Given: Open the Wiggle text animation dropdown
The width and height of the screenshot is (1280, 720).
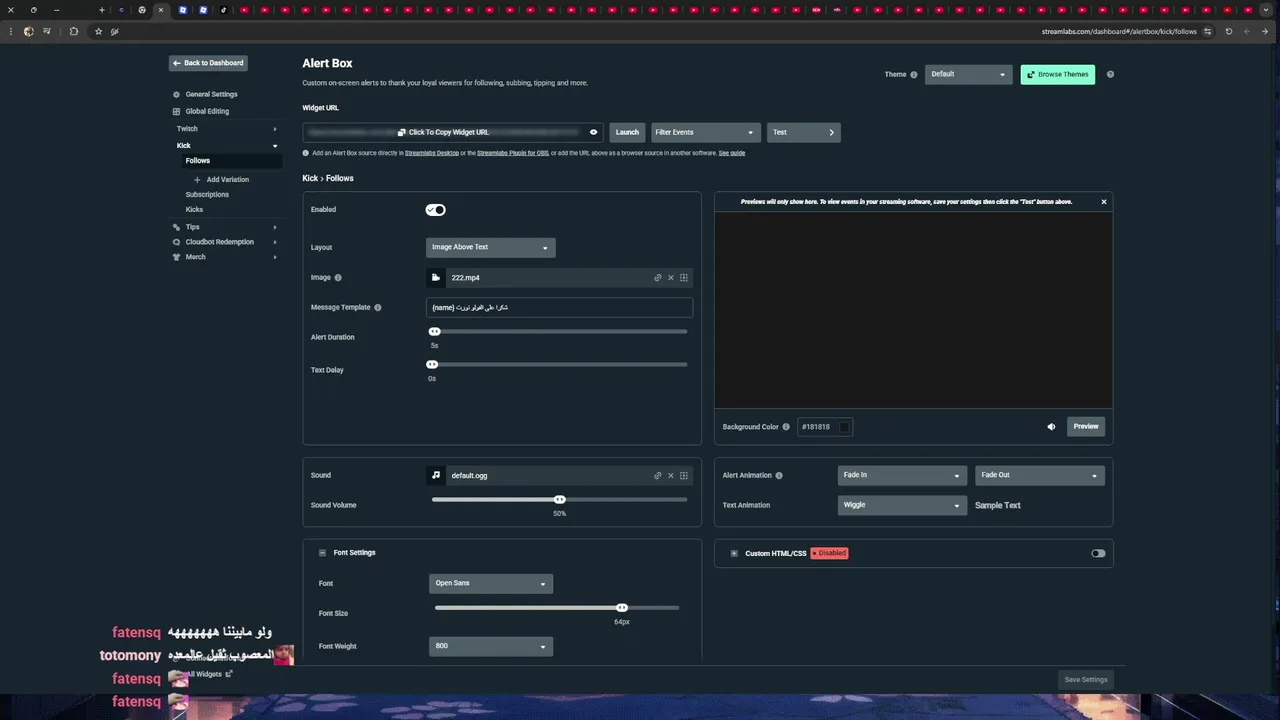Looking at the screenshot, I should (901, 505).
